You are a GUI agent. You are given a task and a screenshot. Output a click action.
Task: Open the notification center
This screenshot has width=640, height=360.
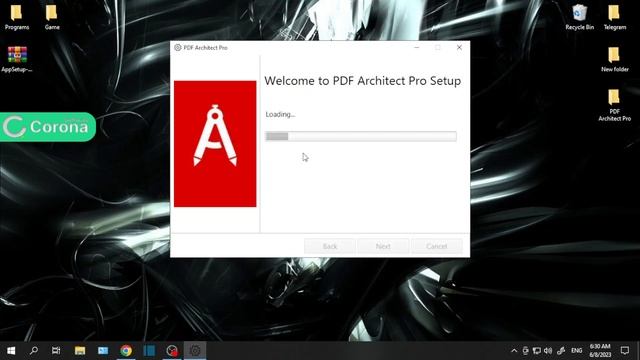[625, 351]
